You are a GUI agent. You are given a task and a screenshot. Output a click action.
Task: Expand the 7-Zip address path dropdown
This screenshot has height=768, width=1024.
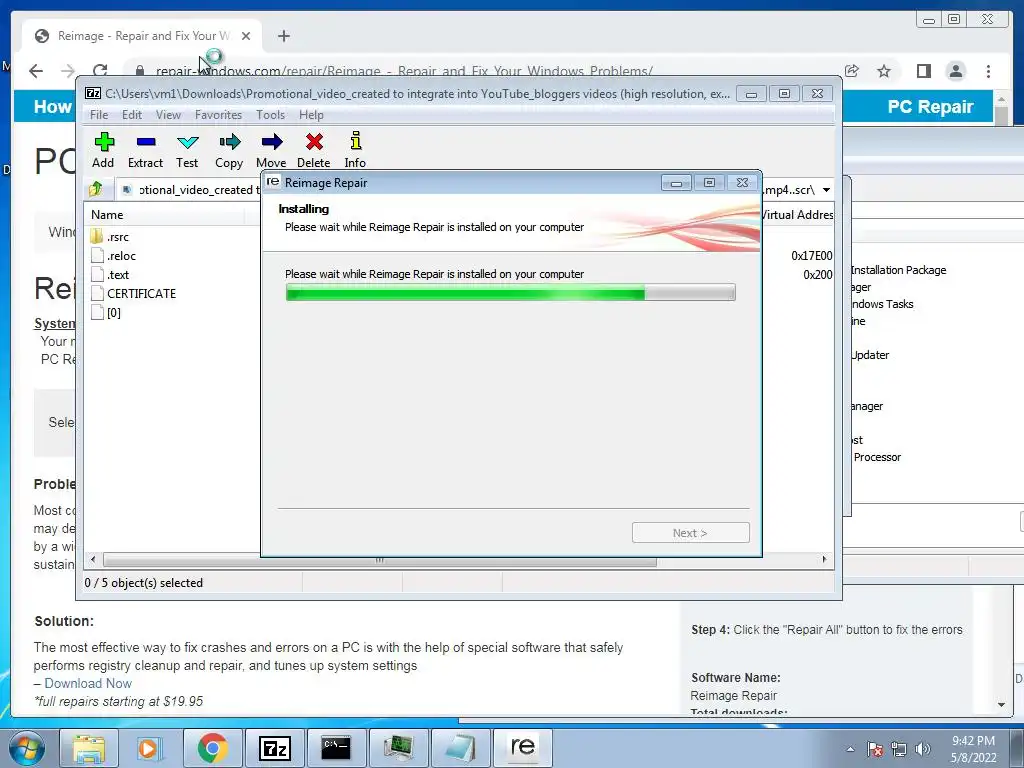click(x=826, y=190)
